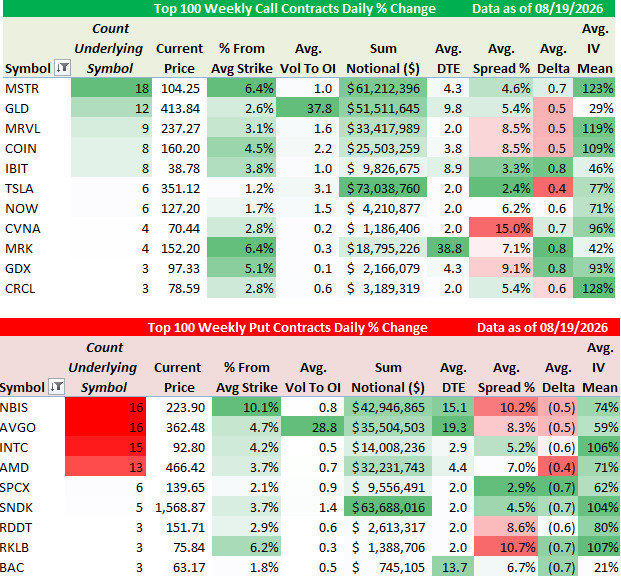Image resolution: width=621 pixels, height=576 pixels.
Task: Click puts table Avg. Vol To OI header
Action: tap(312, 377)
